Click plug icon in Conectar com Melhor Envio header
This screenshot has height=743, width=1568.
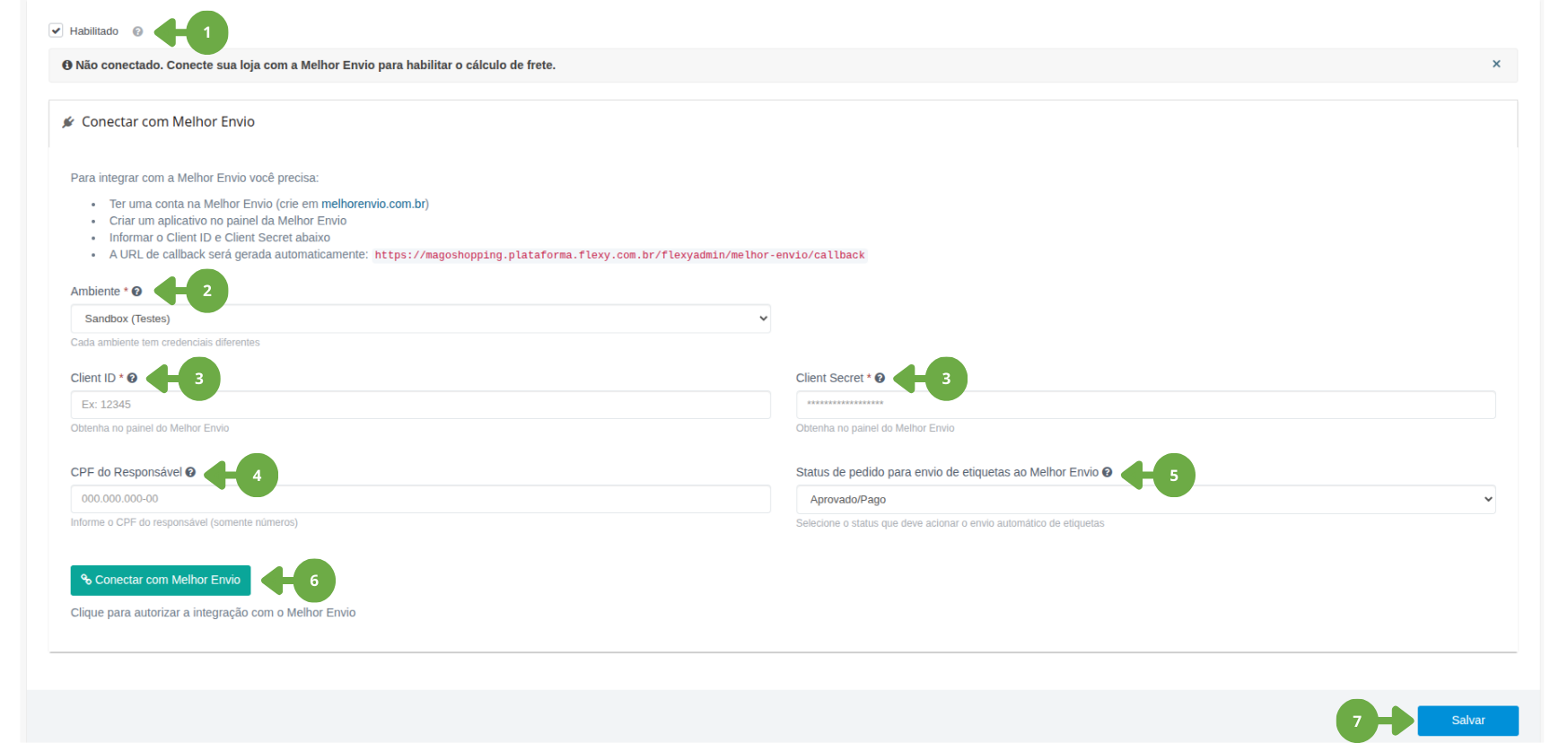[68, 122]
